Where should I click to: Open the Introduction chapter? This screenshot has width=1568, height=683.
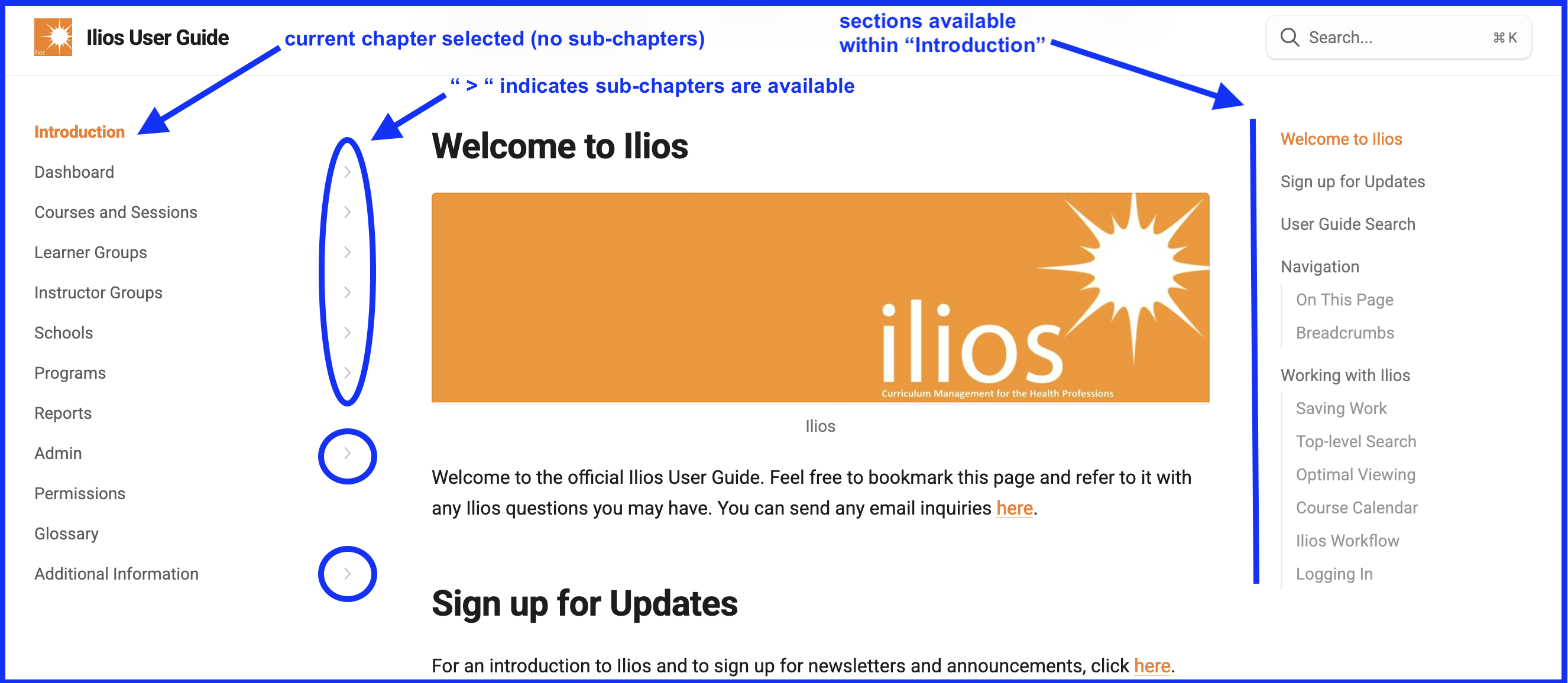[x=79, y=131]
